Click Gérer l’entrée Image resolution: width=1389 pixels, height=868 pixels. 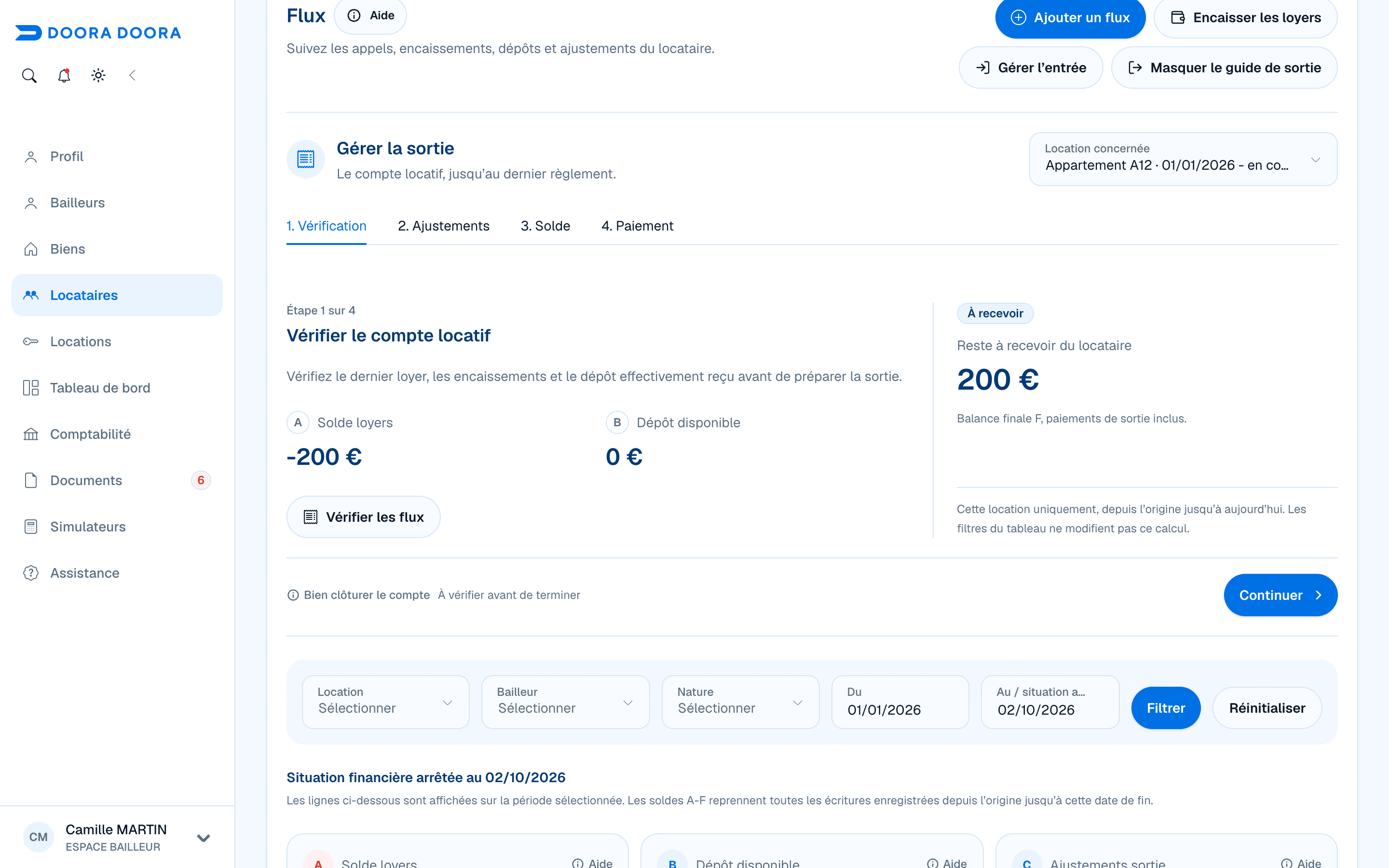[x=1031, y=68]
